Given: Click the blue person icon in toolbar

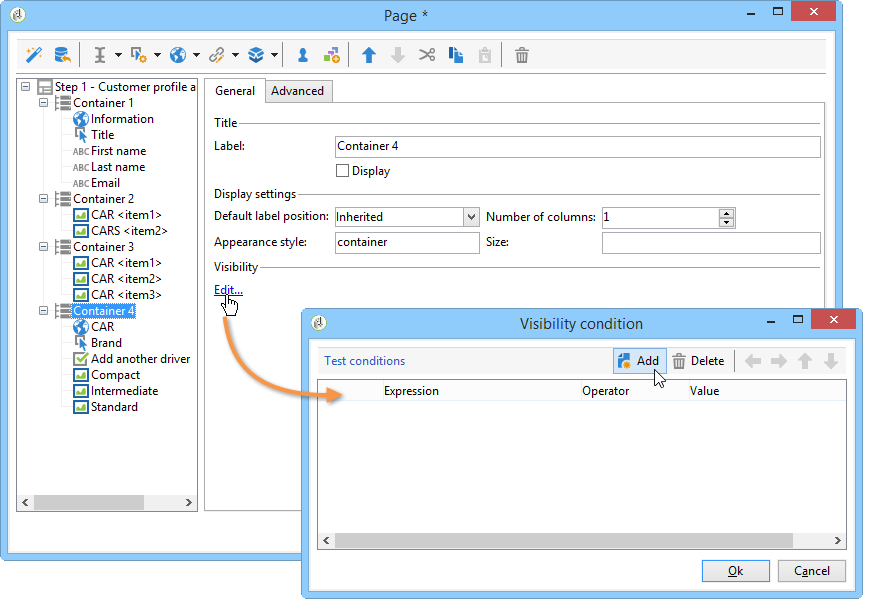Looking at the screenshot, I should pyautogui.click(x=302, y=55).
